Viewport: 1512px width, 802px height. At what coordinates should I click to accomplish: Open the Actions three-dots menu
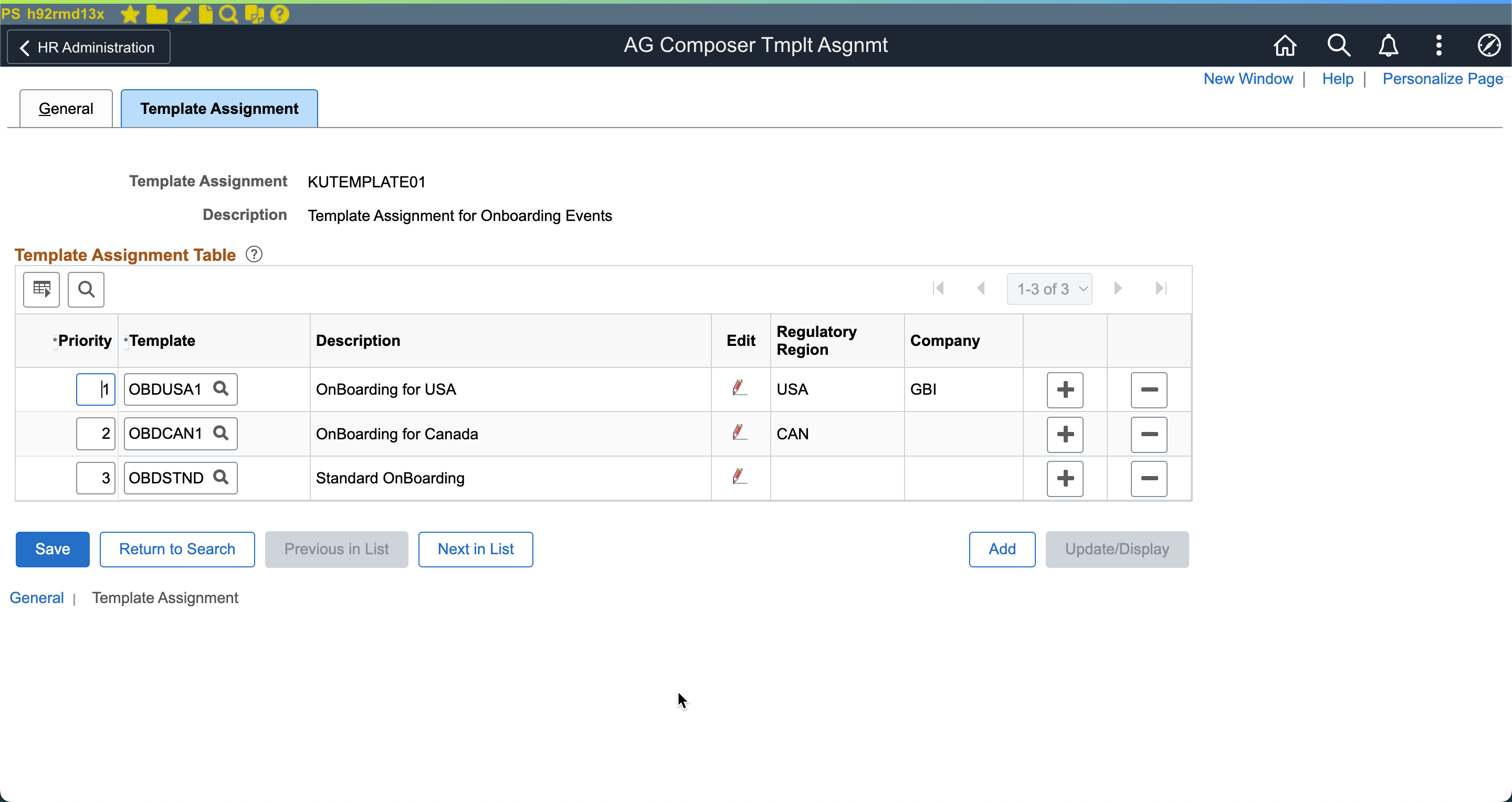(x=1438, y=45)
